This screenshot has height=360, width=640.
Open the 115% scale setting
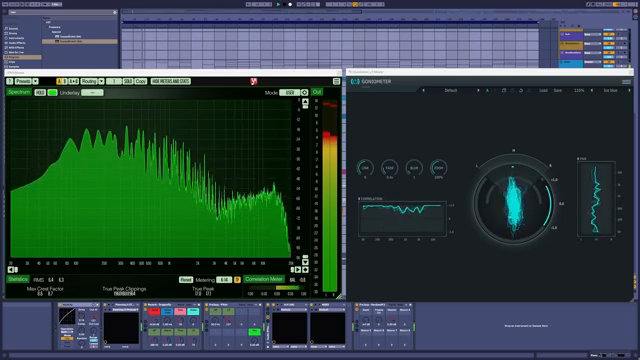pyautogui.click(x=579, y=90)
